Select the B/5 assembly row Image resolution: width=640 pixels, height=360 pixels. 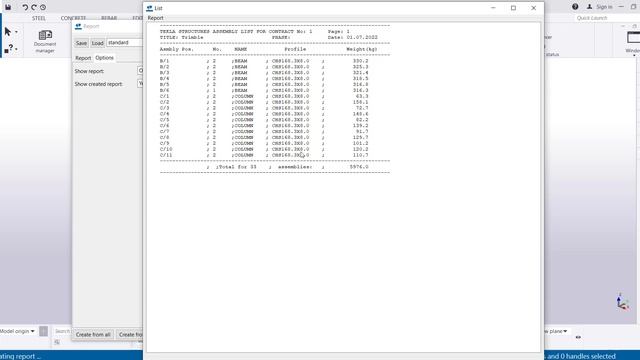click(x=264, y=84)
